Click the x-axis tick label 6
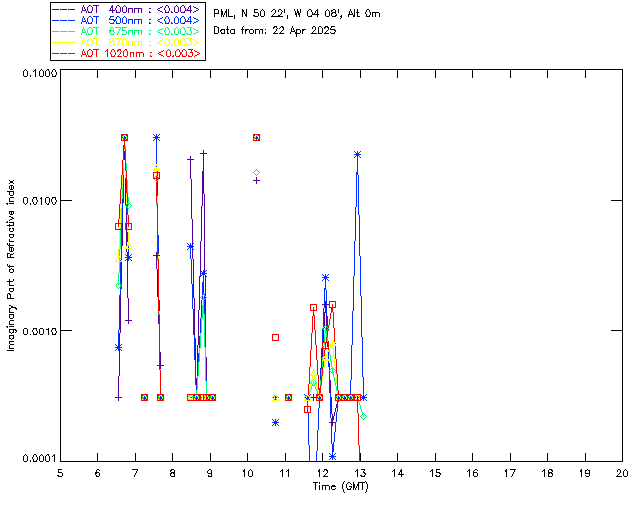Image resolution: width=640 pixels, height=512 pixels. [98, 473]
